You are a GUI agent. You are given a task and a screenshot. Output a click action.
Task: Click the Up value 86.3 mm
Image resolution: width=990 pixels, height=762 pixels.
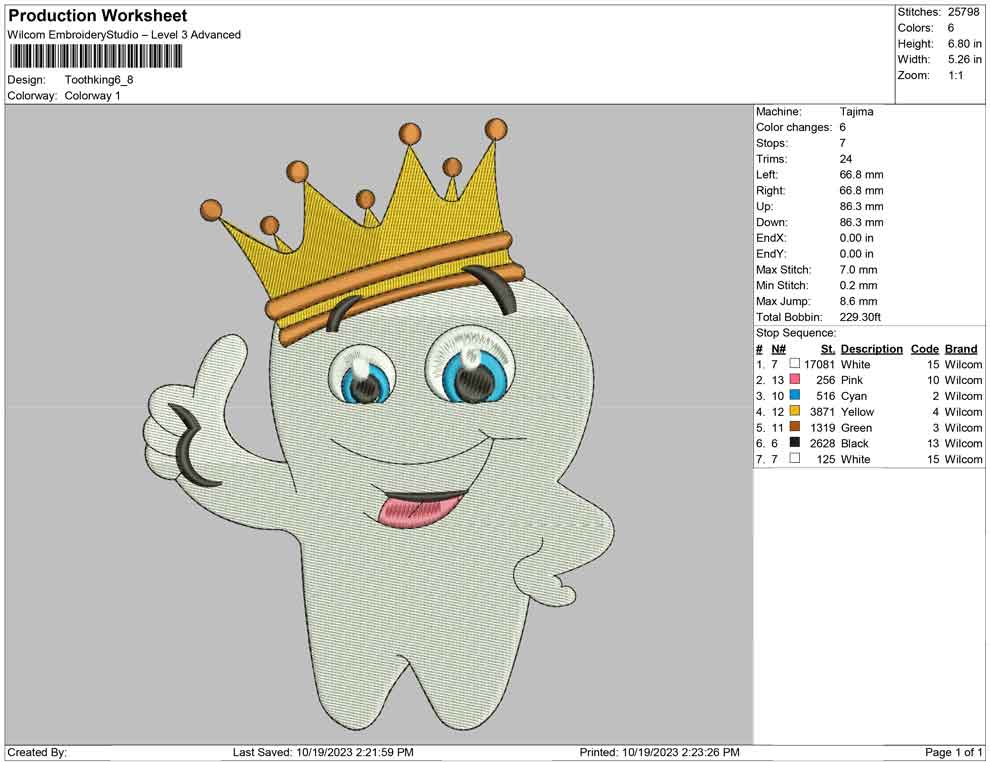coord(861,206)
